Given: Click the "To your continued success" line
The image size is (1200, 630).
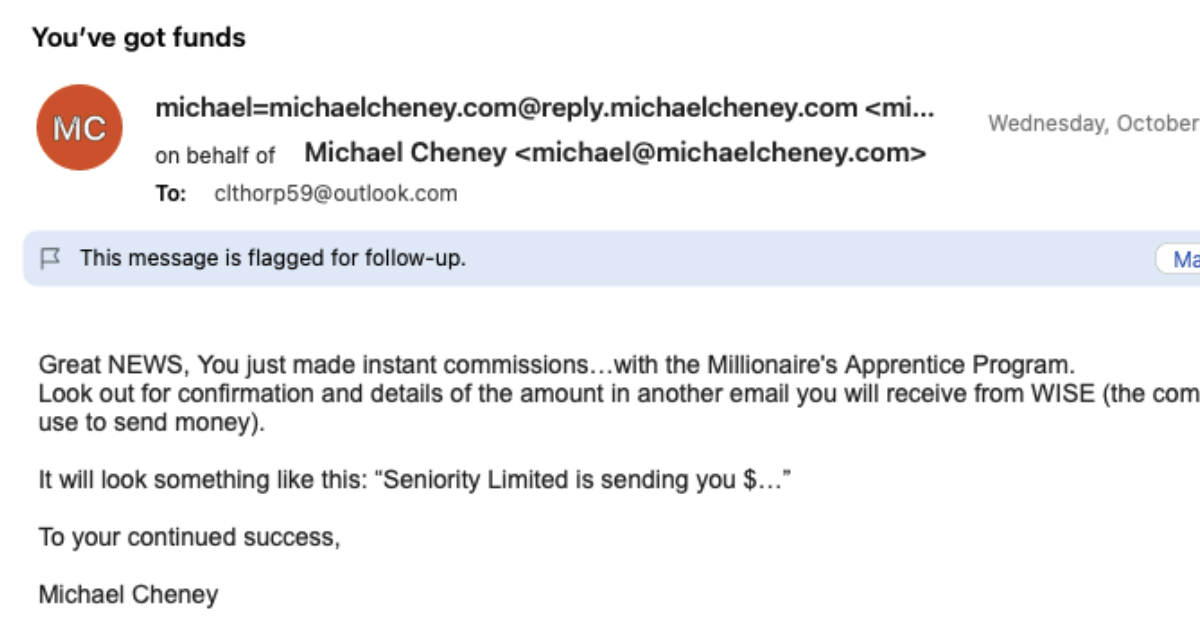Looking at the screenshot, I should 190,537.
